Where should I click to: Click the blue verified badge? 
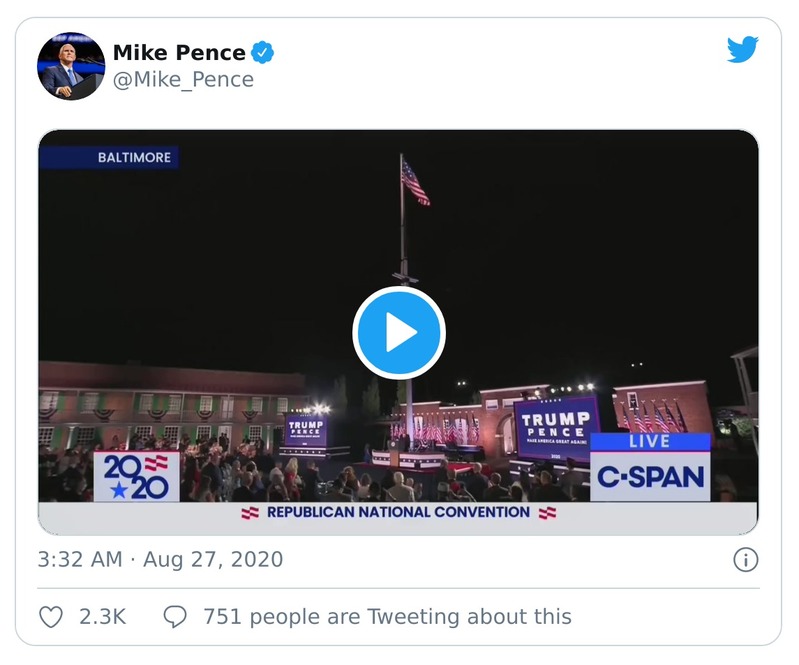pyautogui.click(x=263, y=52)
